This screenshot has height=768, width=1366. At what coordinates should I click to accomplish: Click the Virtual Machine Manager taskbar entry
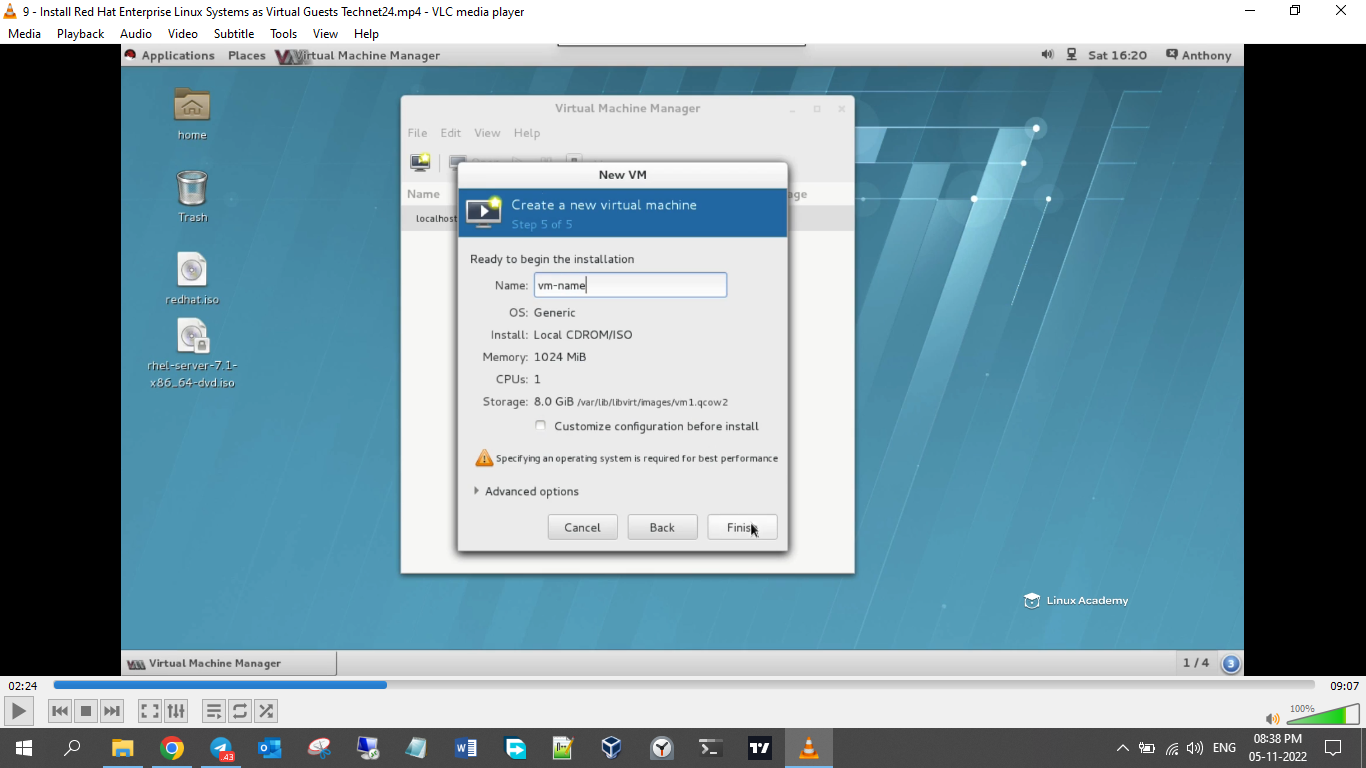[x=230, y=663]
